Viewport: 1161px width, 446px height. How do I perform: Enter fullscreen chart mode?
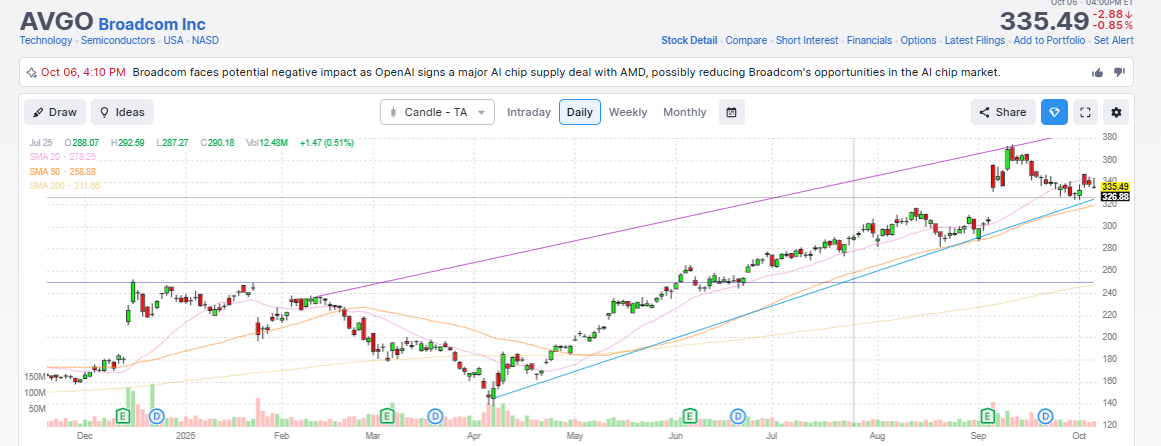coord(1085,113)
